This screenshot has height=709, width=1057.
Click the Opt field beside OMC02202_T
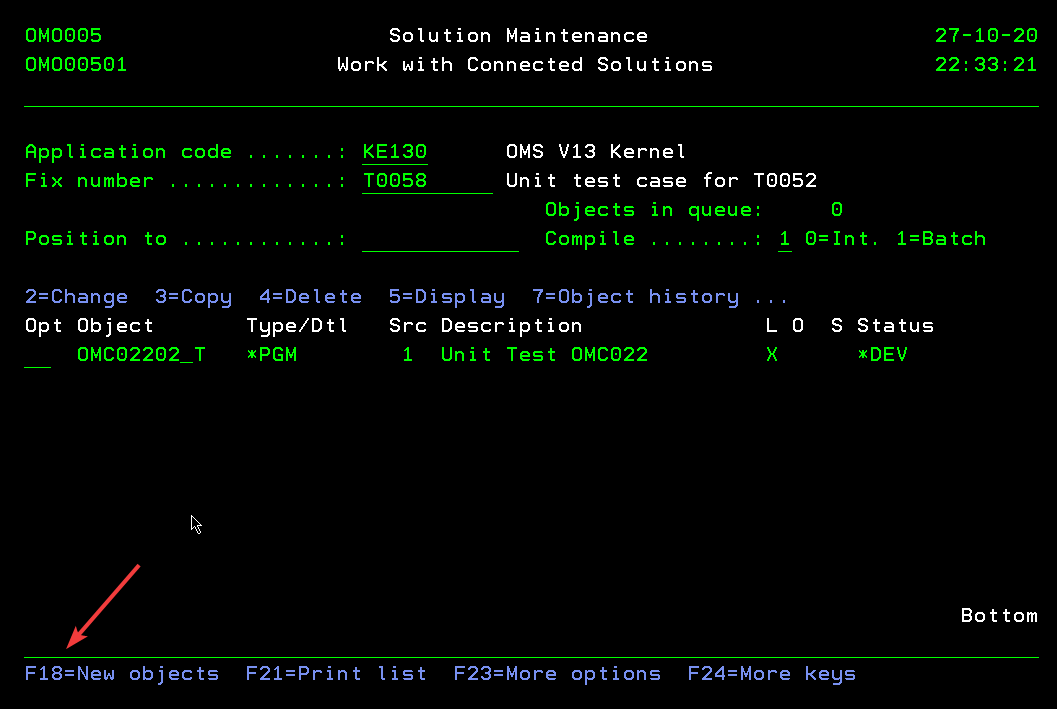(x=37, y=355)
